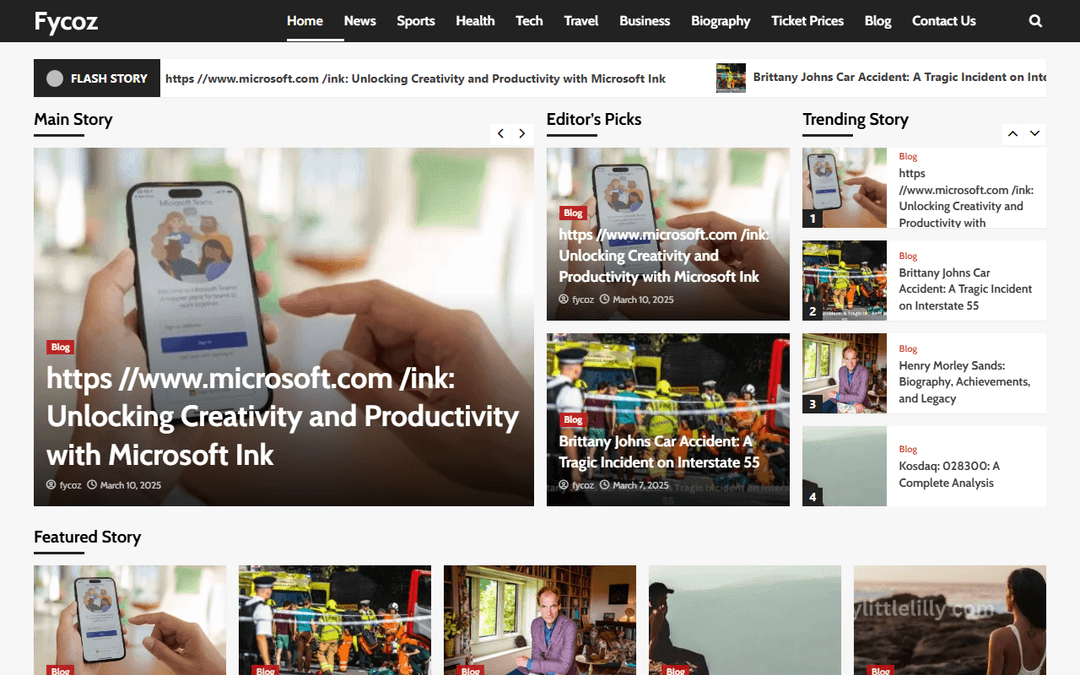1080x675 pixels.
Task: Click the Flash Story label
Action: pyautogui.click(x=97, y=78)
